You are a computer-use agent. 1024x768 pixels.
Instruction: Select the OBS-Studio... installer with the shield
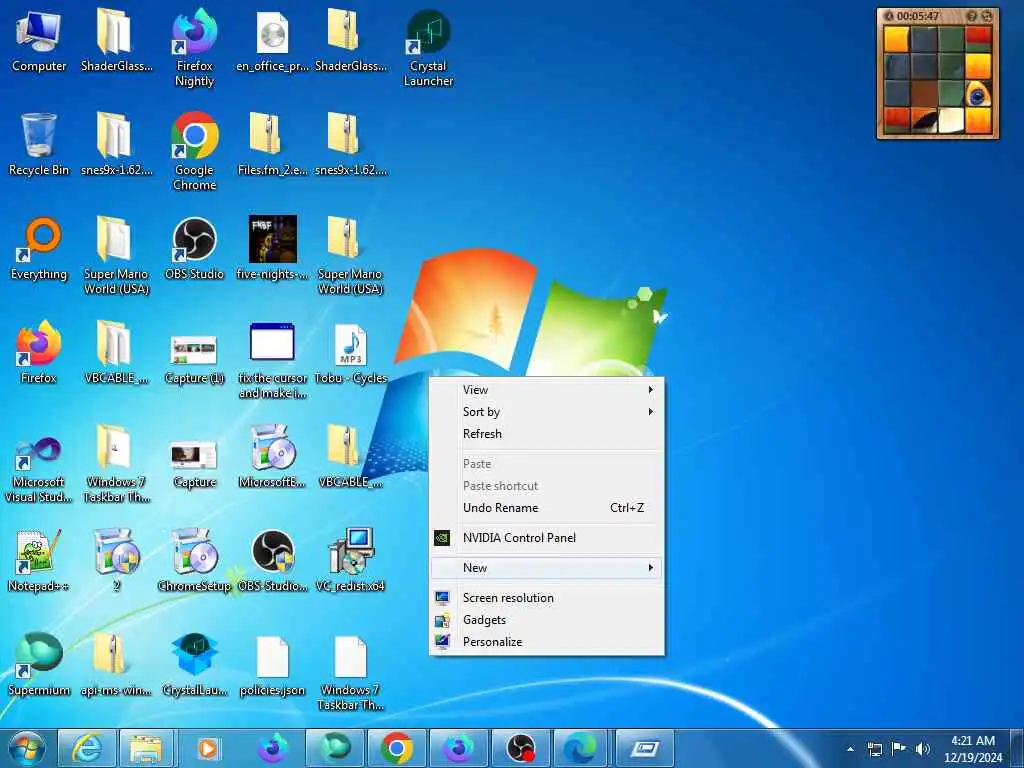click(272, 560)
